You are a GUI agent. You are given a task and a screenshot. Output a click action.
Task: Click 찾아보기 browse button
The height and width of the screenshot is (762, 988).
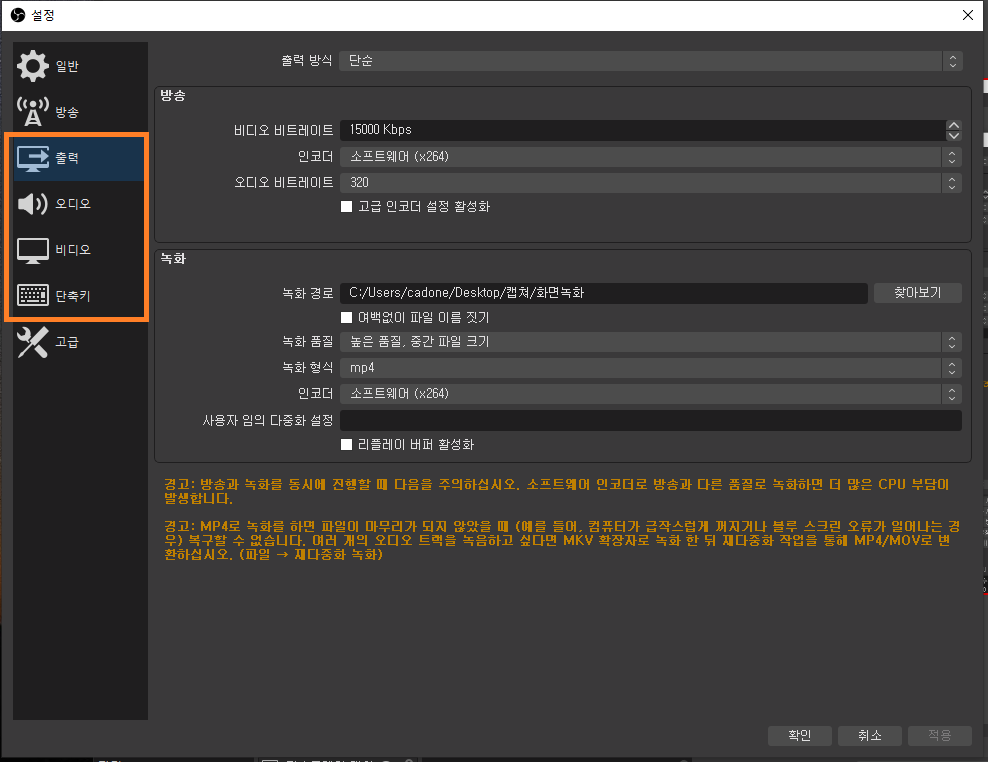pyautogui.click(x=917, y=292)
